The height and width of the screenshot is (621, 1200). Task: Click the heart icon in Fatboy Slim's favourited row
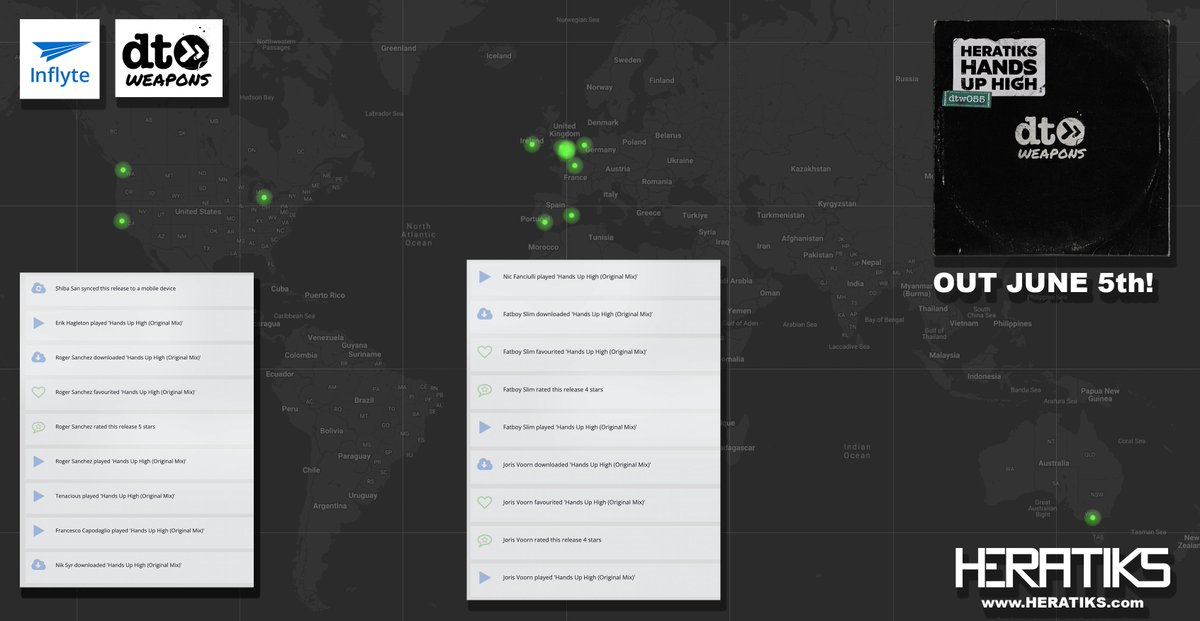(484, 352)
